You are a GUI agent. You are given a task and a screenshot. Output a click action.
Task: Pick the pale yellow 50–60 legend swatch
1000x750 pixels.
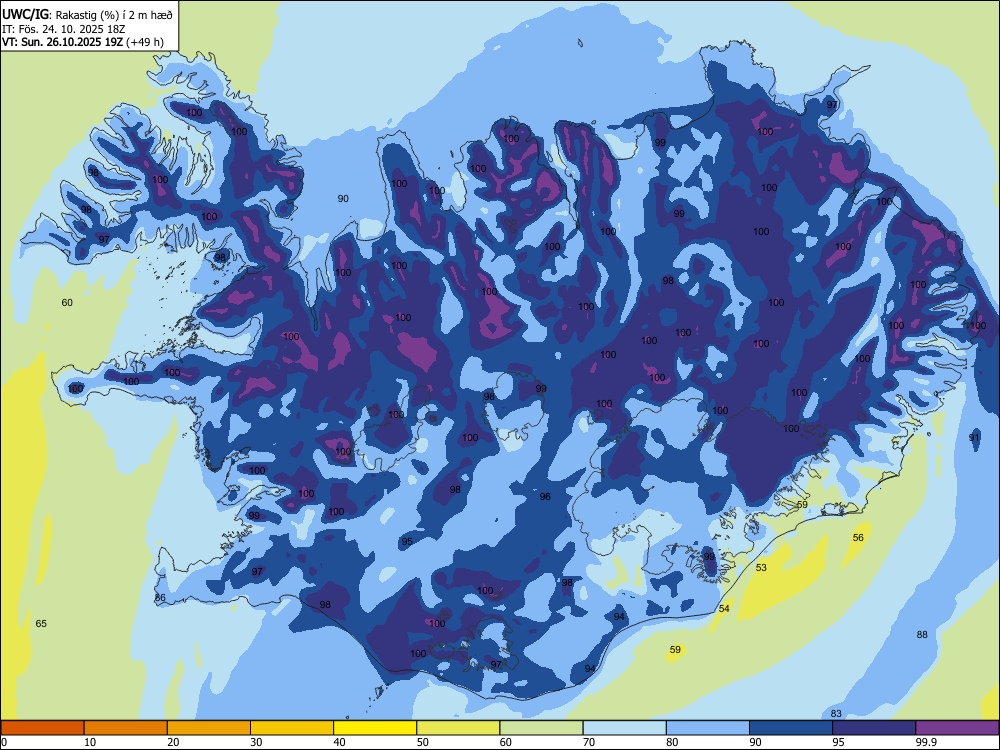click(x=458, y=728)
